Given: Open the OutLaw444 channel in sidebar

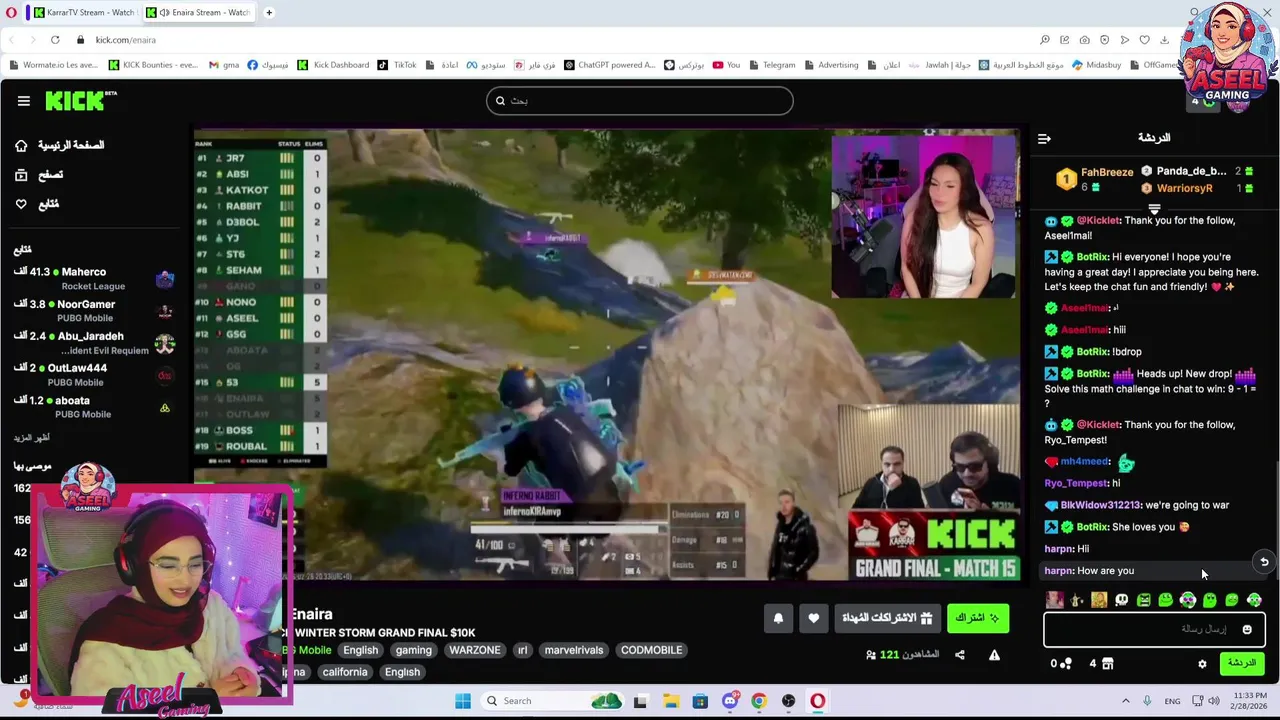Looking at the screenshot, I should (95, 375).
